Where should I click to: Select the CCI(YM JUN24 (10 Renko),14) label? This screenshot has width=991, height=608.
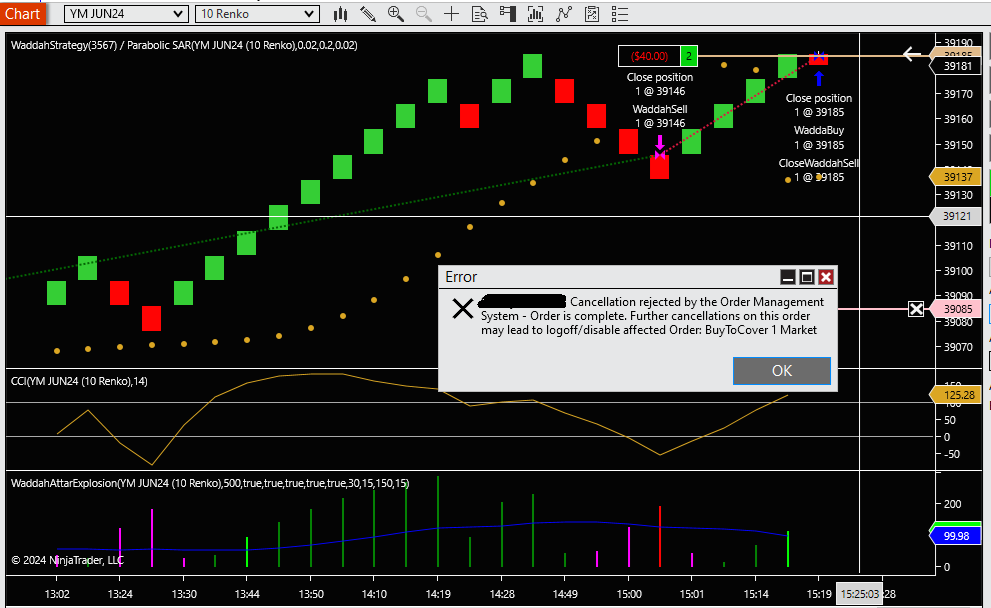pos(79,381)
